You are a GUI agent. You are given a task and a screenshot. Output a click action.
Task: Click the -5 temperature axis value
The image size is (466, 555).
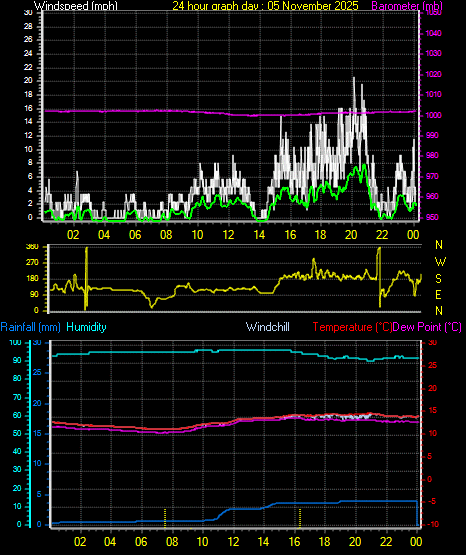point(432,502)
